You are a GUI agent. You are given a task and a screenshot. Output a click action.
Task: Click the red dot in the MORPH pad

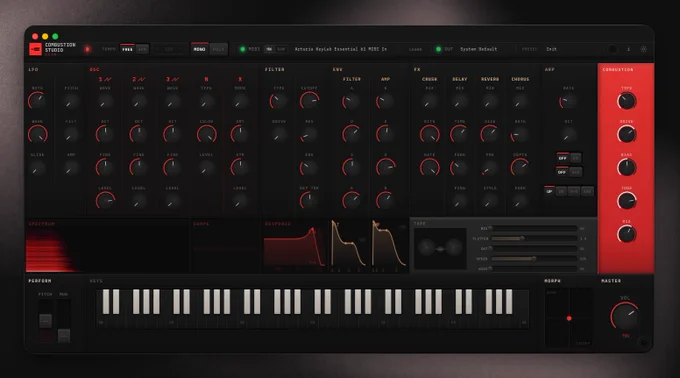tap(569, 318)
